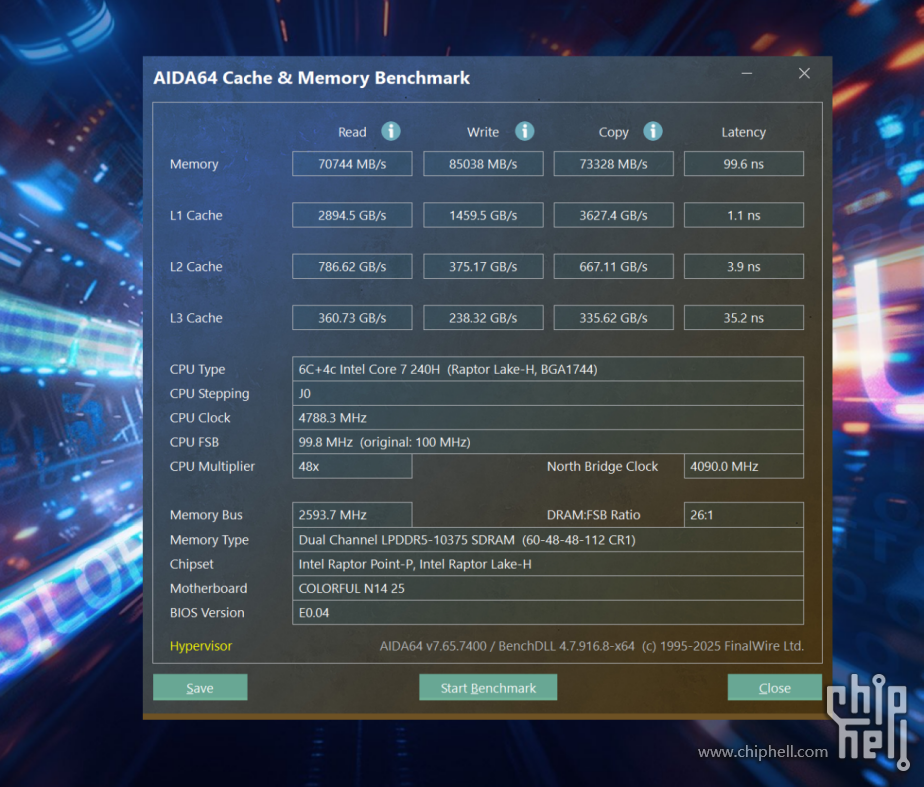Click the Hypervisor label
This screenshot has height=787, width=924.
200,646
